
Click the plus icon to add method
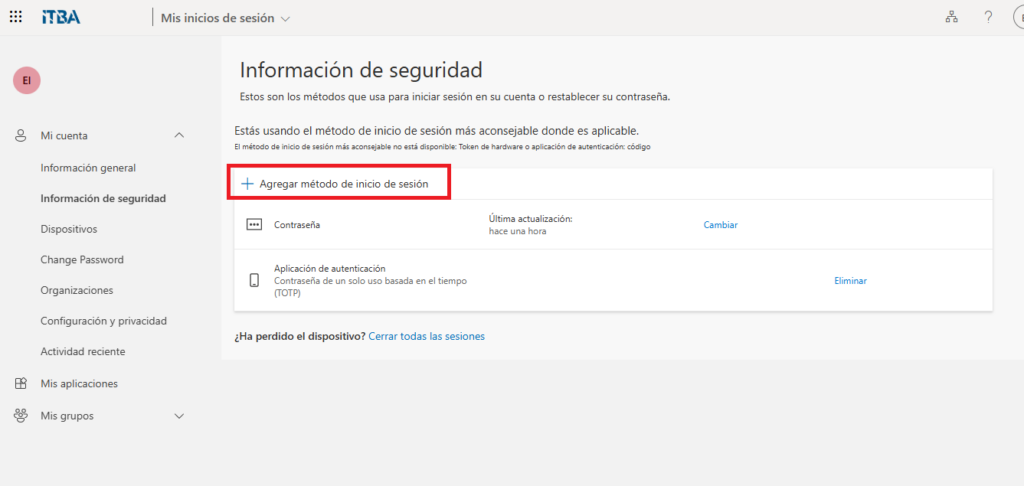click(247, 184)
